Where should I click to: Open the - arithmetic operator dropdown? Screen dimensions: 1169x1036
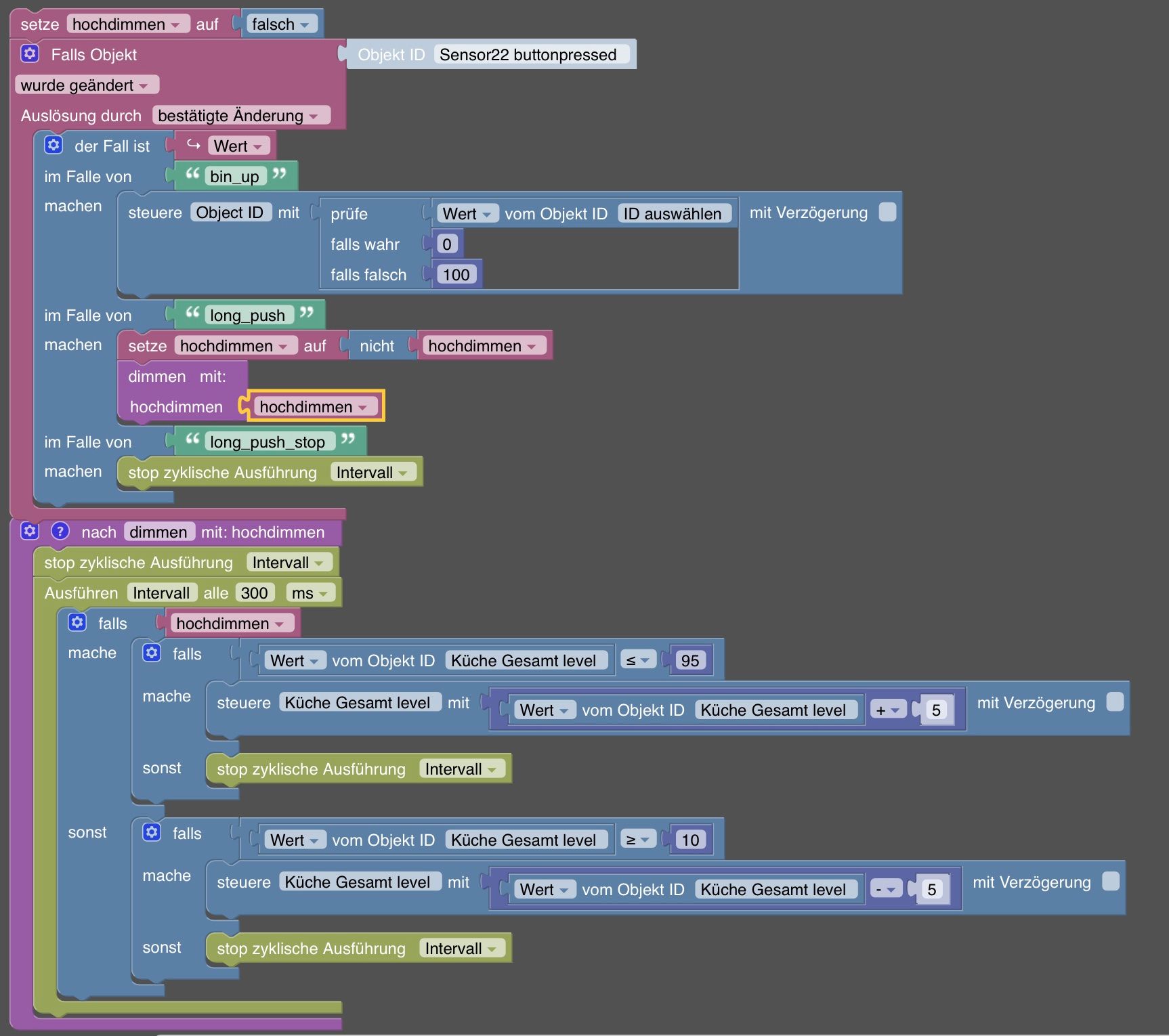pos(885,889)
